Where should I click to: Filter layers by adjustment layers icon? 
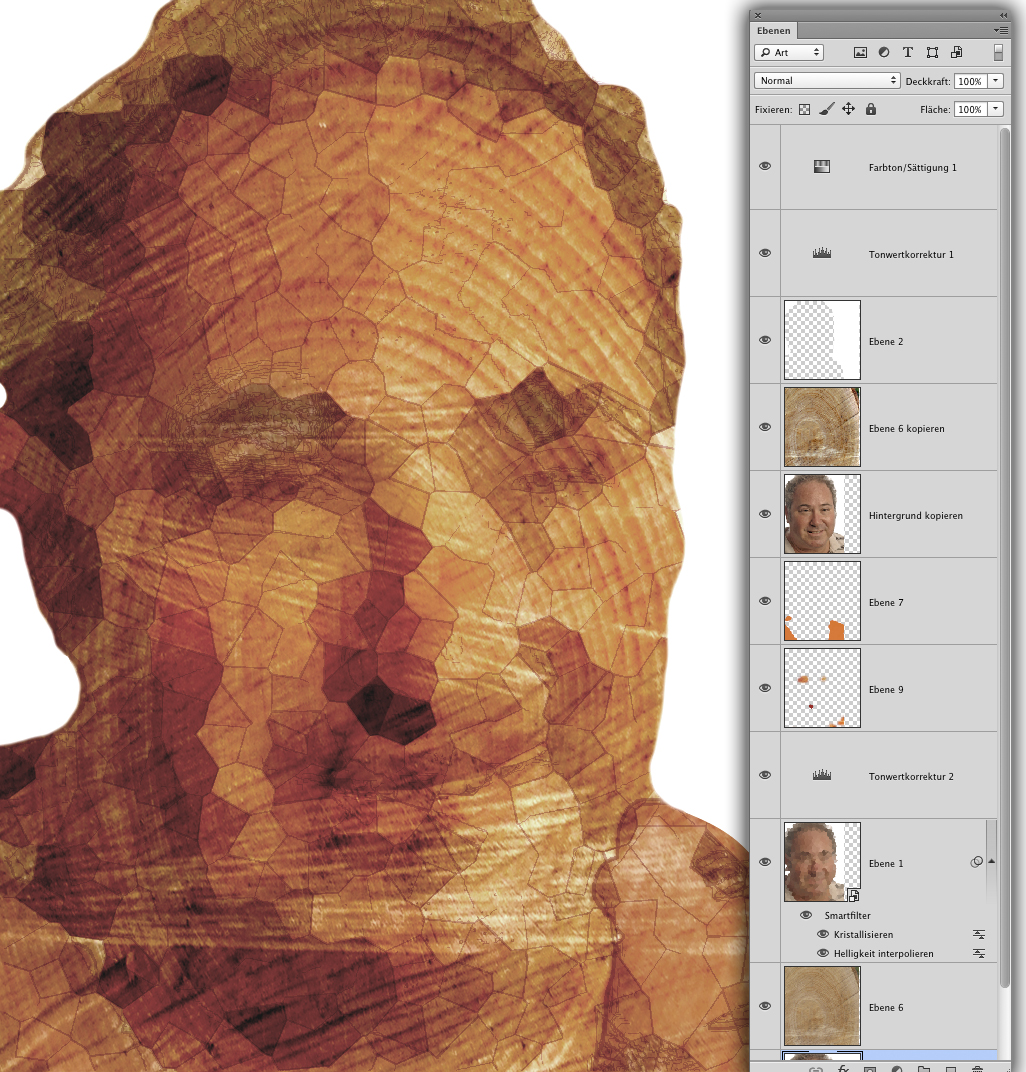[884, 53]
